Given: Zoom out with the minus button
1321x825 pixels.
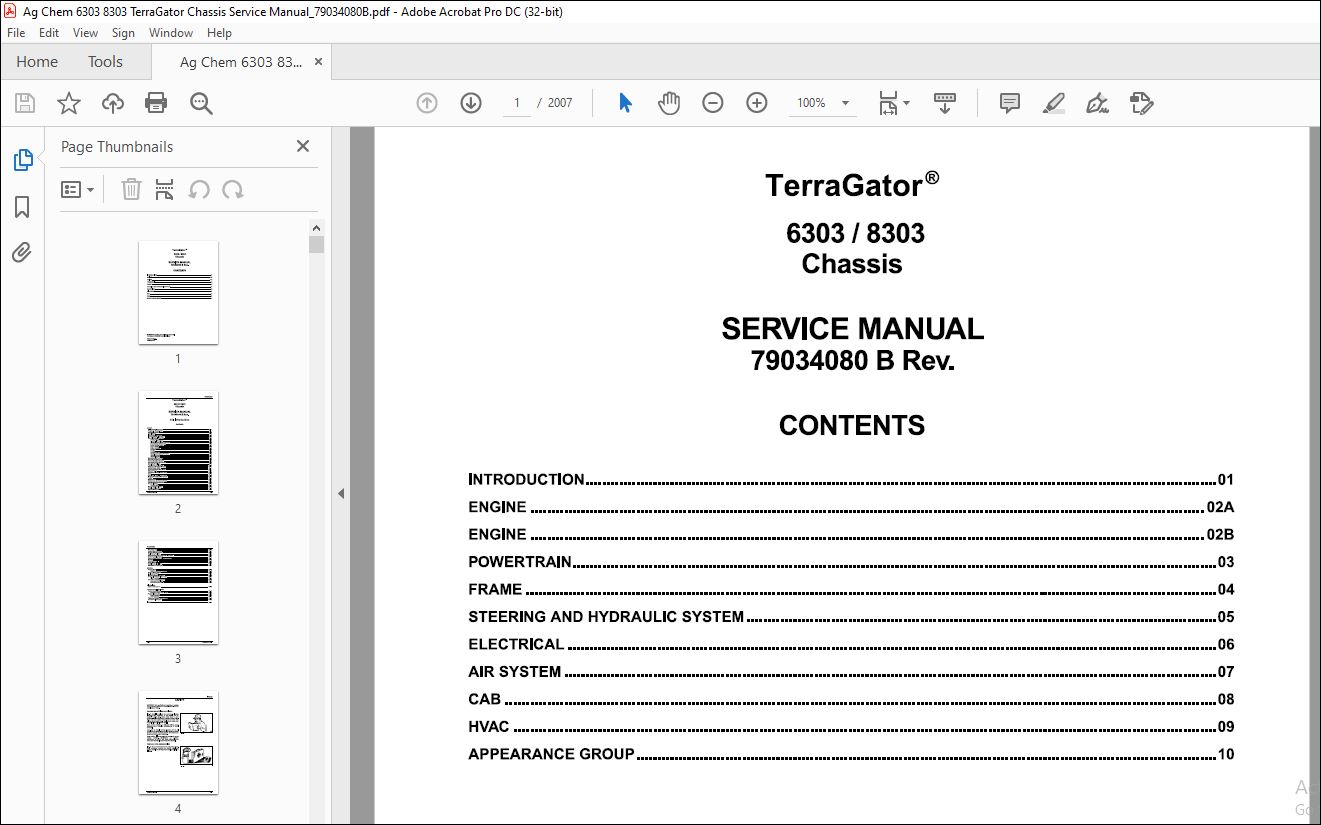Looking at the screenshot, I should (713, 103).
